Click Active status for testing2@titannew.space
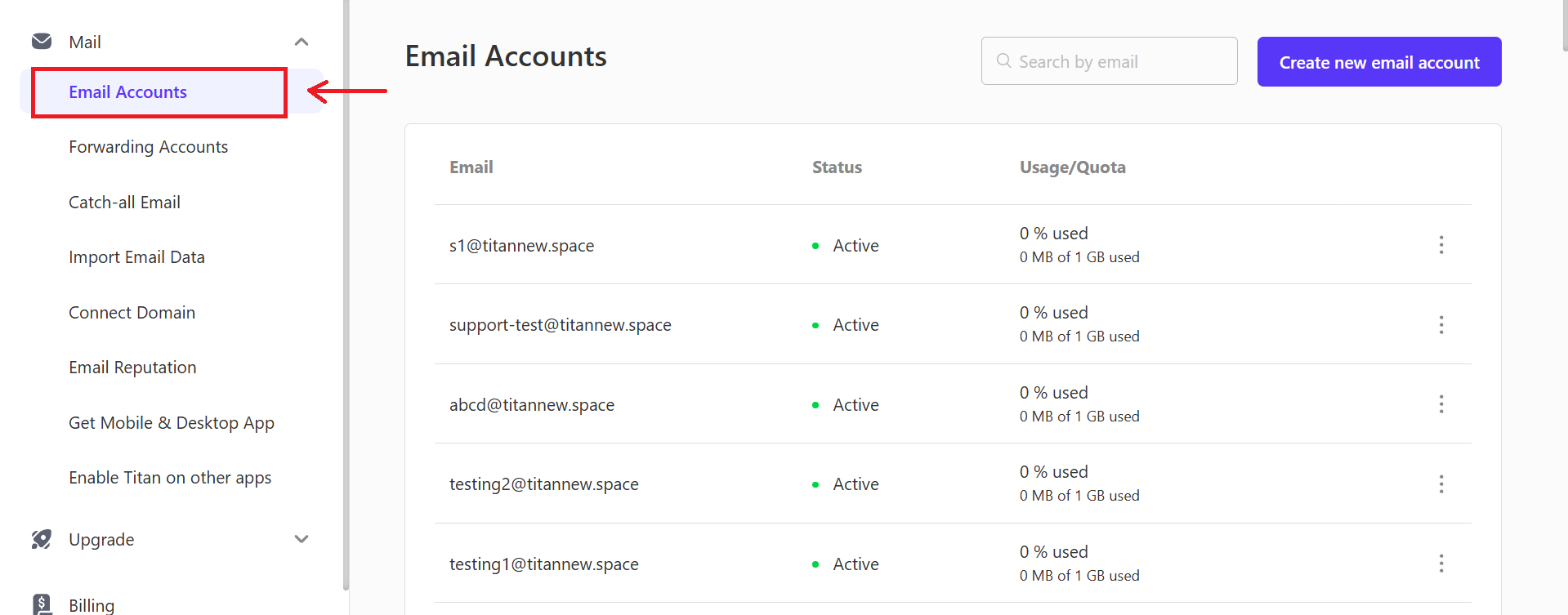 click(x=855, y=484)
